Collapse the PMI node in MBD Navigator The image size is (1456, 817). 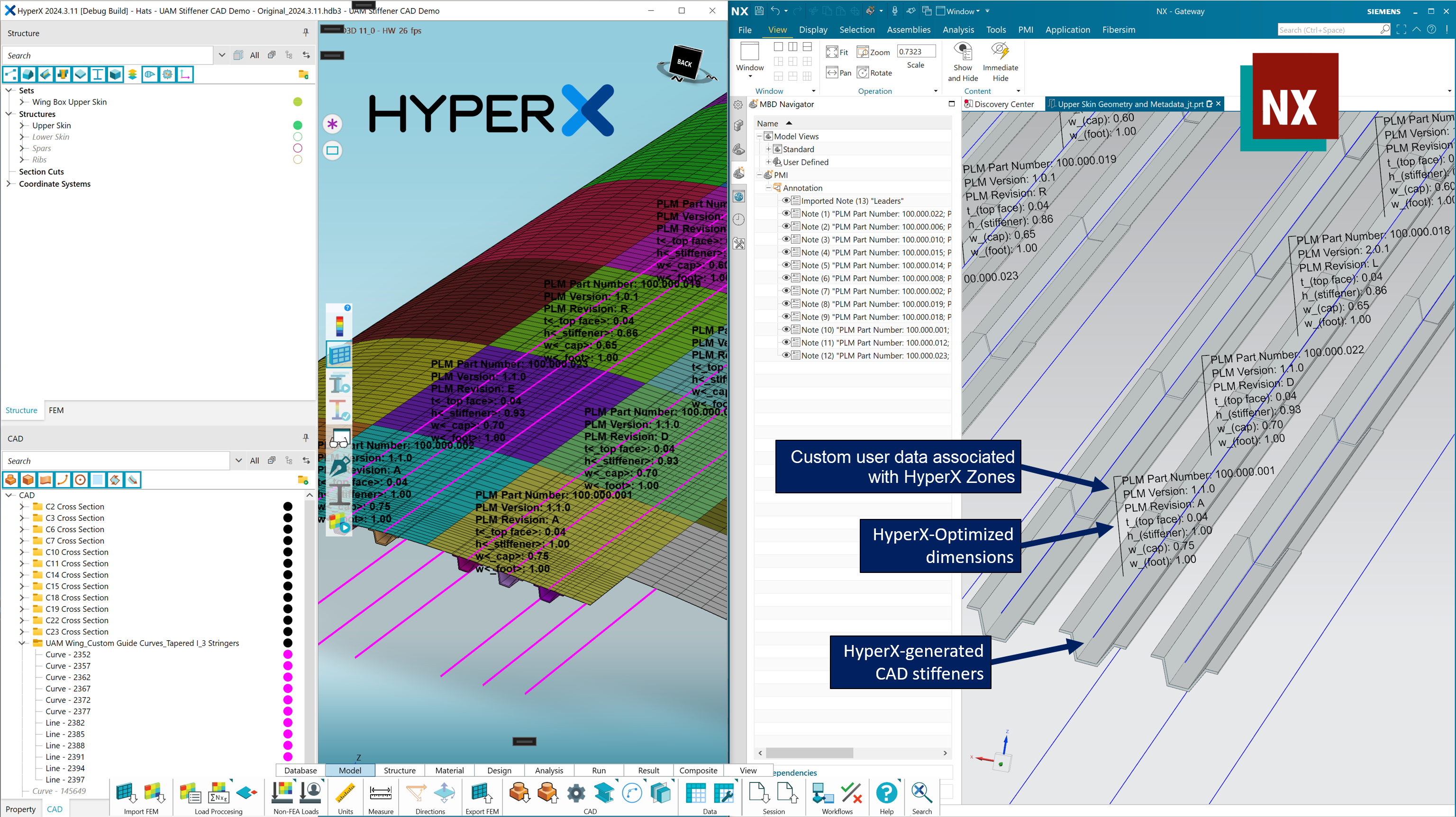tap(759, 175)
